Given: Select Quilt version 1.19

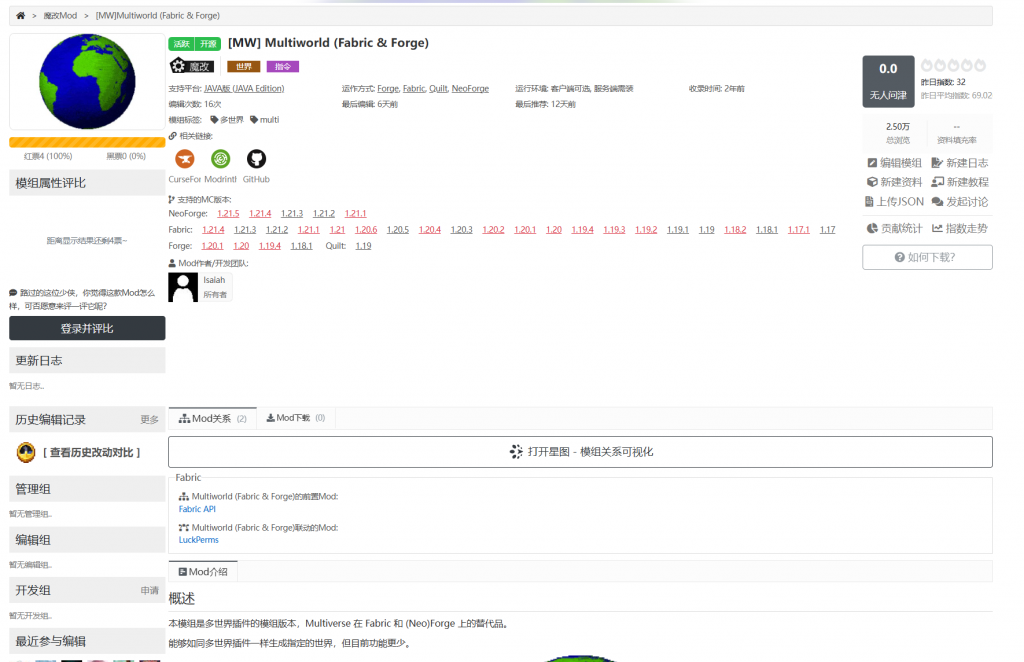Looking at the screenshot, I should pos(363,246).
